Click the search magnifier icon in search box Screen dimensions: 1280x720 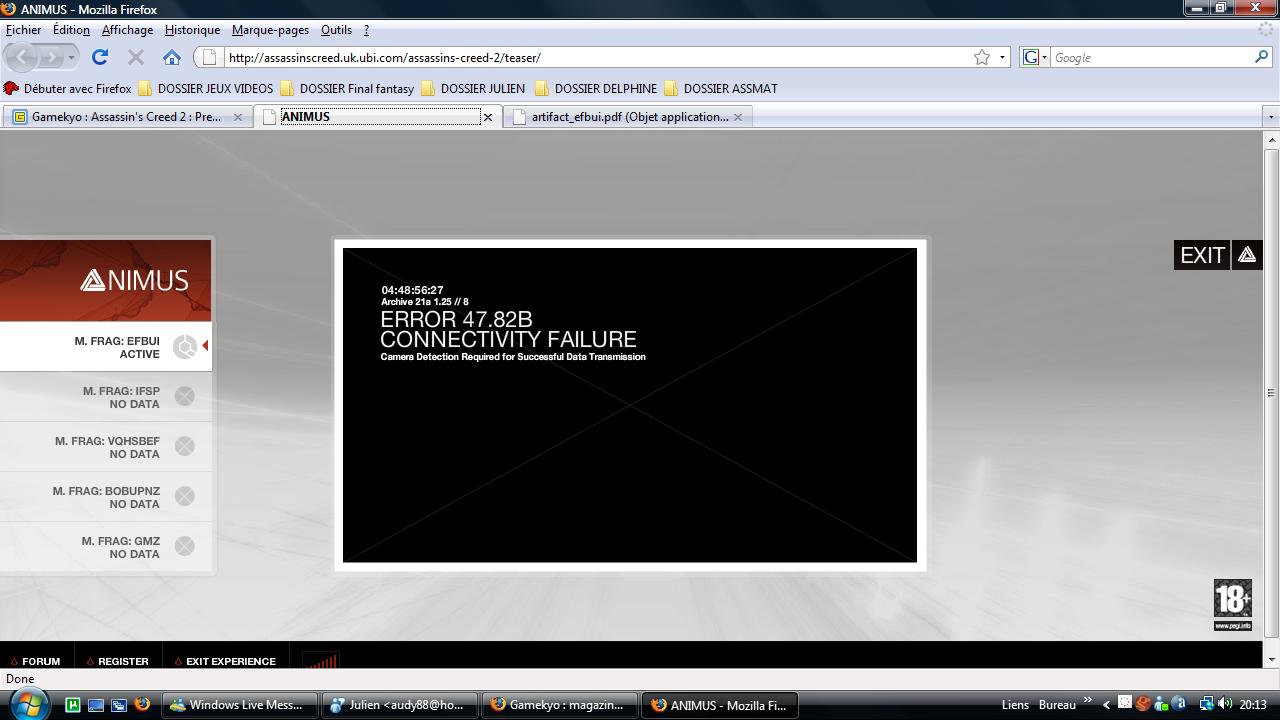(x=1261, y=57)
